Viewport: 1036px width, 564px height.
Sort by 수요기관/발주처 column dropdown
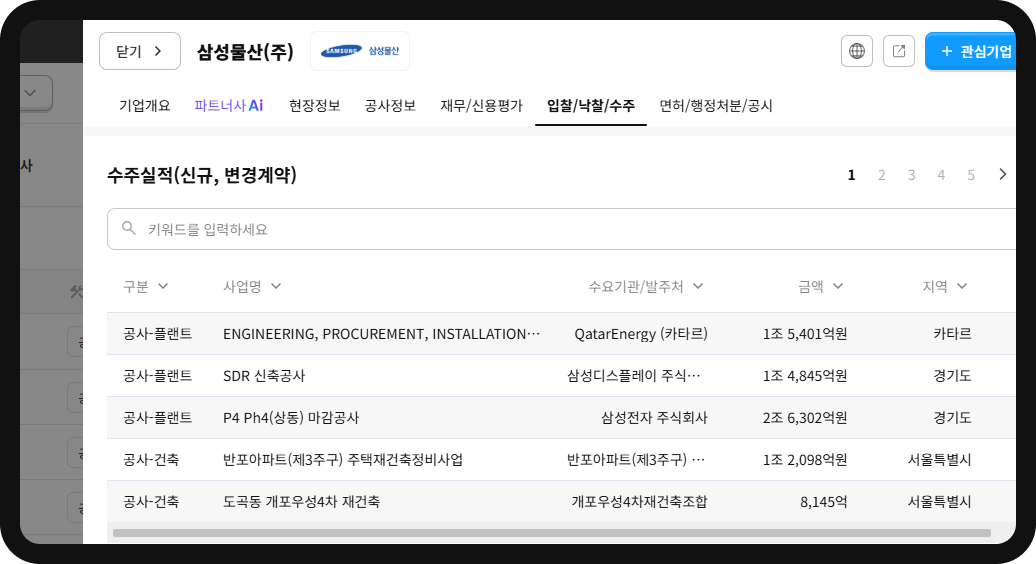(x=646, y=286)
